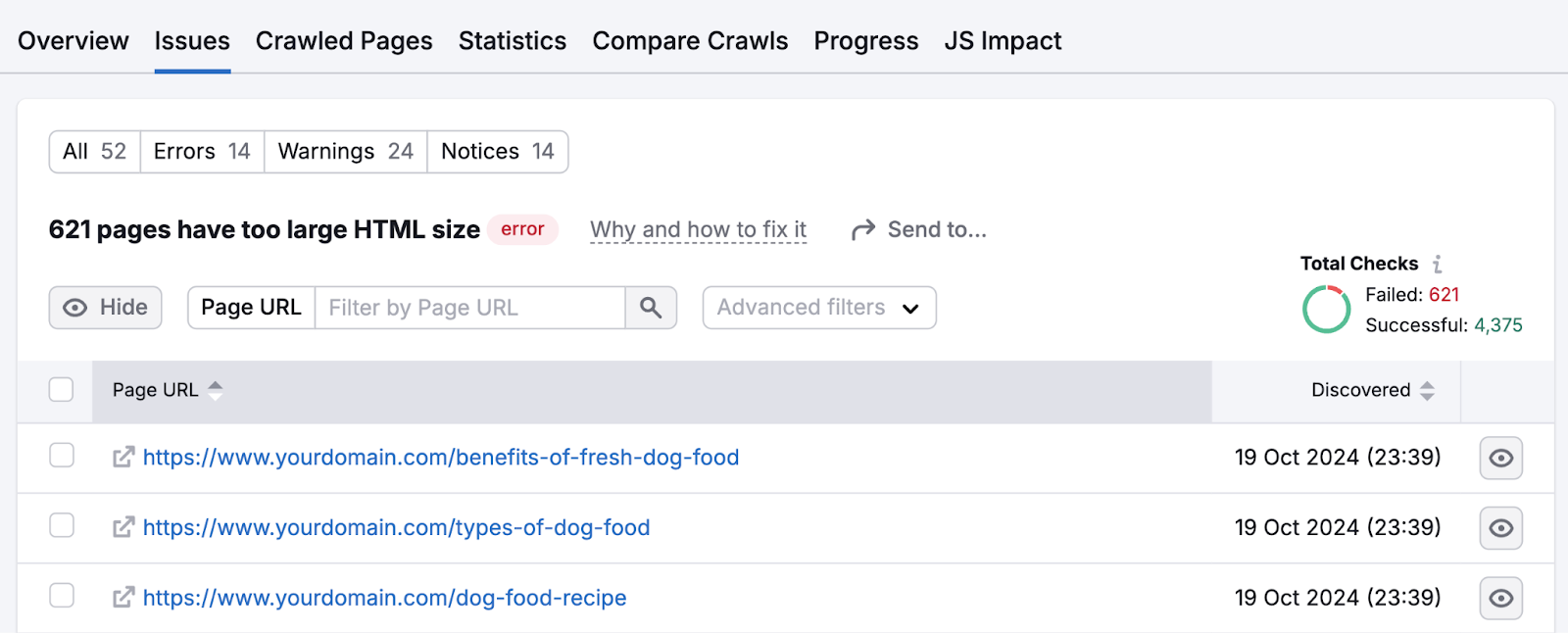1568x633 pixels.
Task: Click the Send to arrow icon
Action: tap(862, 230)
